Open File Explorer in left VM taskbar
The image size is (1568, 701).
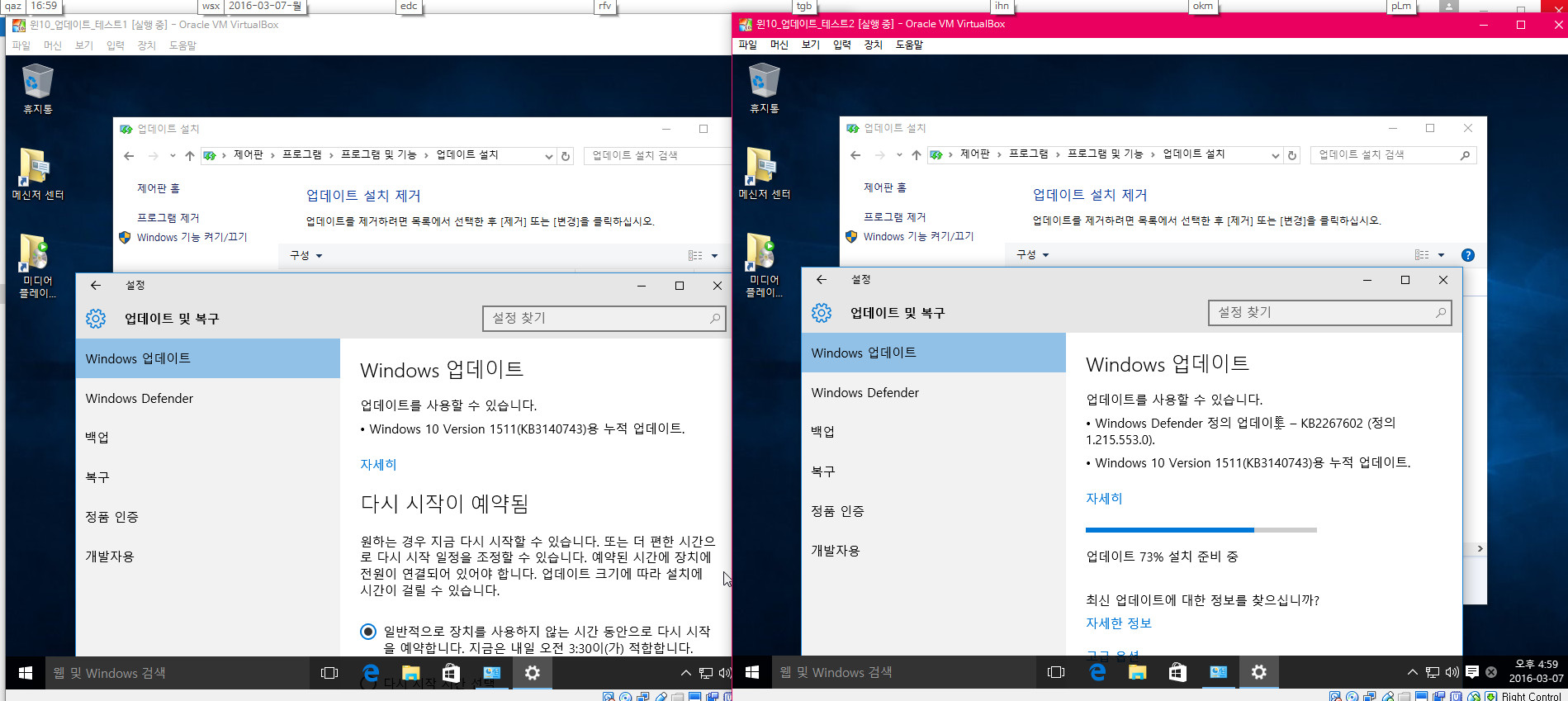coord(411,673)
